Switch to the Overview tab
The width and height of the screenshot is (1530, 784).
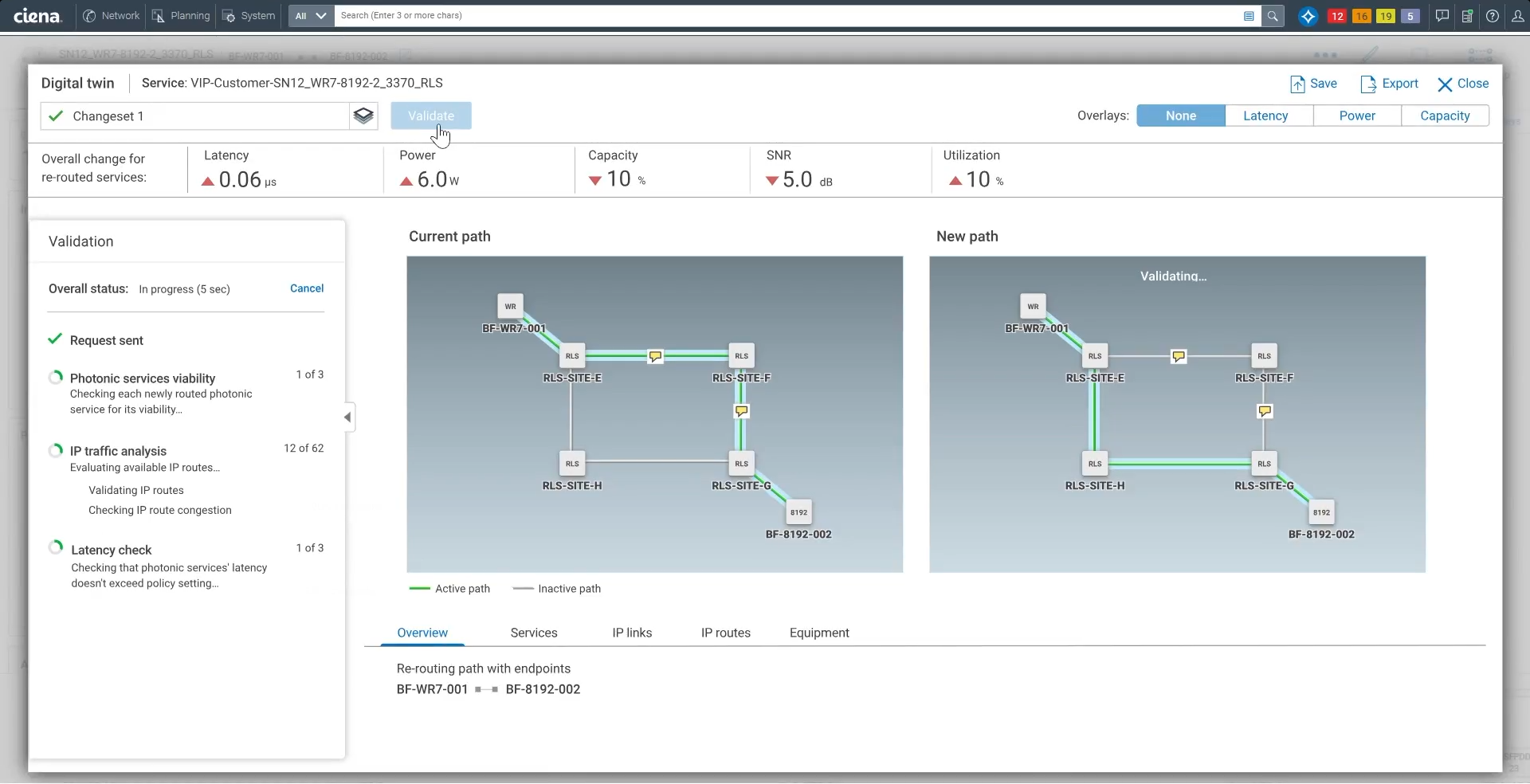coord(422,633)
